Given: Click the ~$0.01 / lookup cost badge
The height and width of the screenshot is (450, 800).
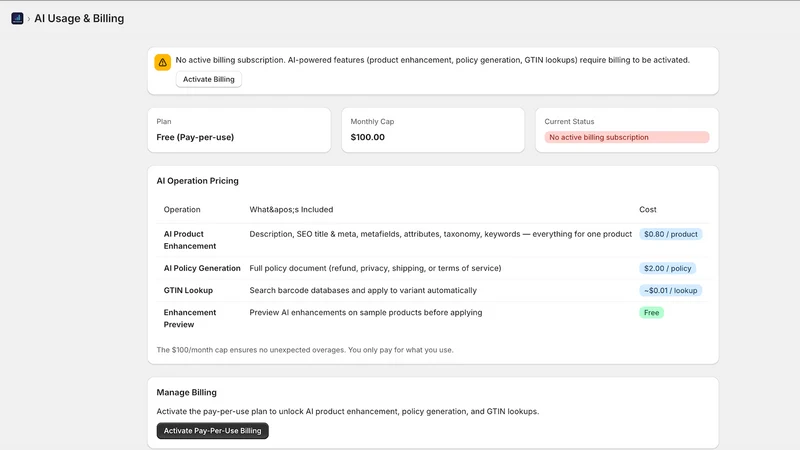Looking at the screenshot, I should pyautogui.click(x=670, y=290).
